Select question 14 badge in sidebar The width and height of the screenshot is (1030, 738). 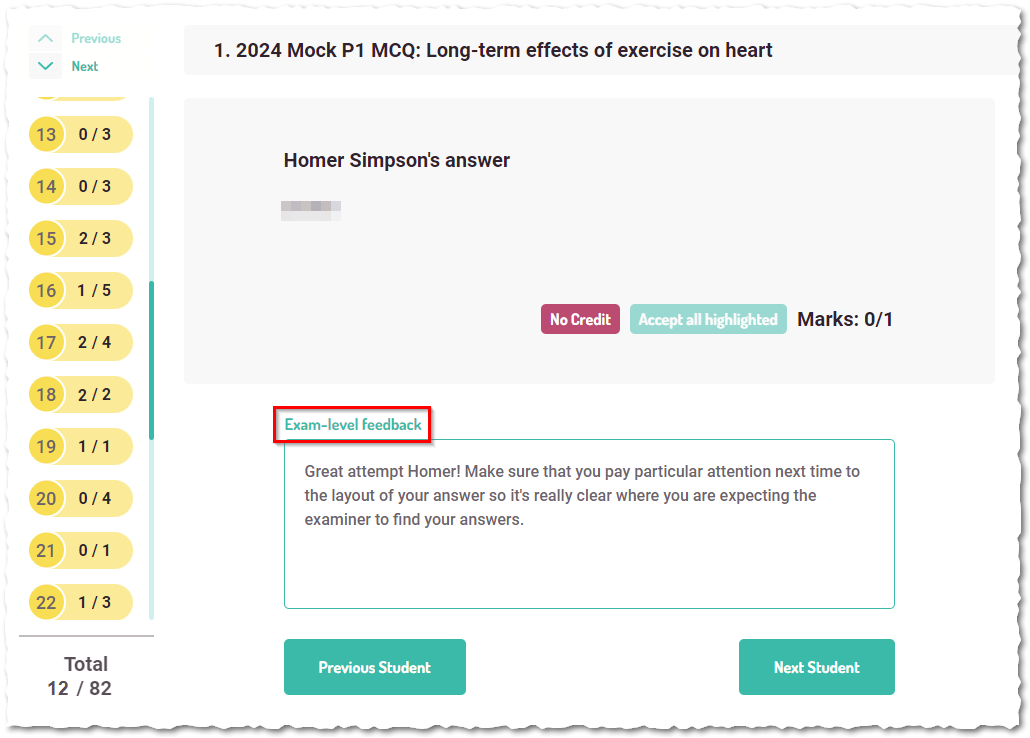pos(81,187)
